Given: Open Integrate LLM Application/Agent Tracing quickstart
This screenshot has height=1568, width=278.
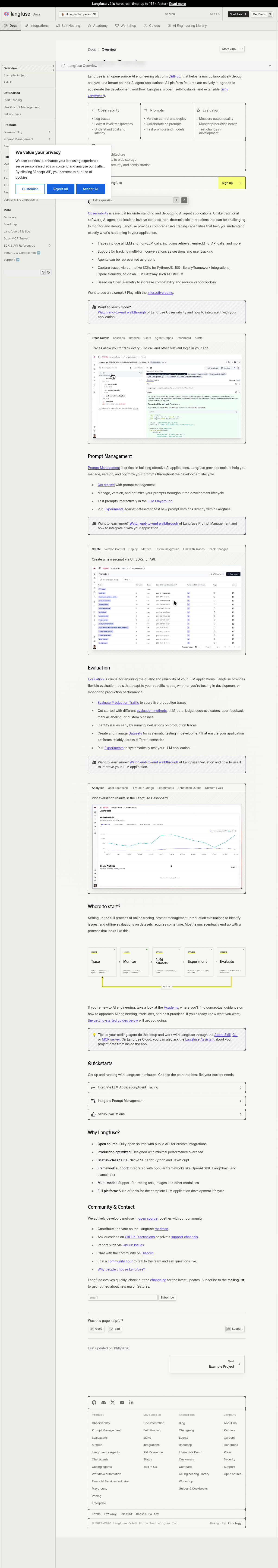Looking at the screenshot, I should (x=166, y=1087).
